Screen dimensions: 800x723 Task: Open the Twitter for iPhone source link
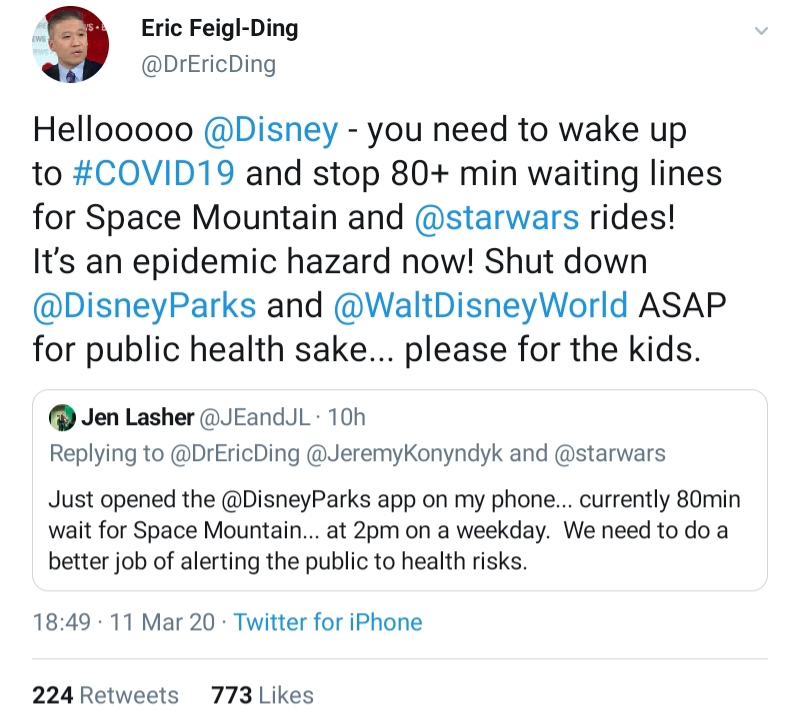(328, 622)
